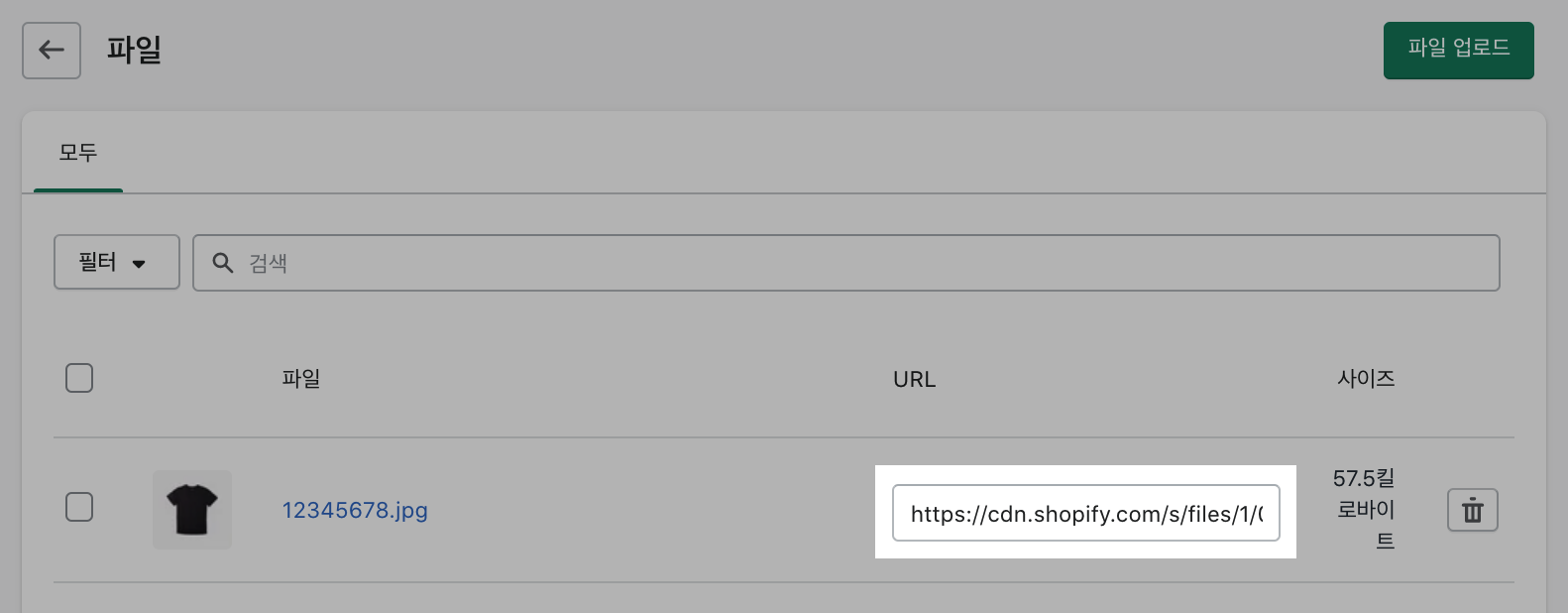
Task: Open 12345678.jpg via its filename link
Action: [355, 510]
